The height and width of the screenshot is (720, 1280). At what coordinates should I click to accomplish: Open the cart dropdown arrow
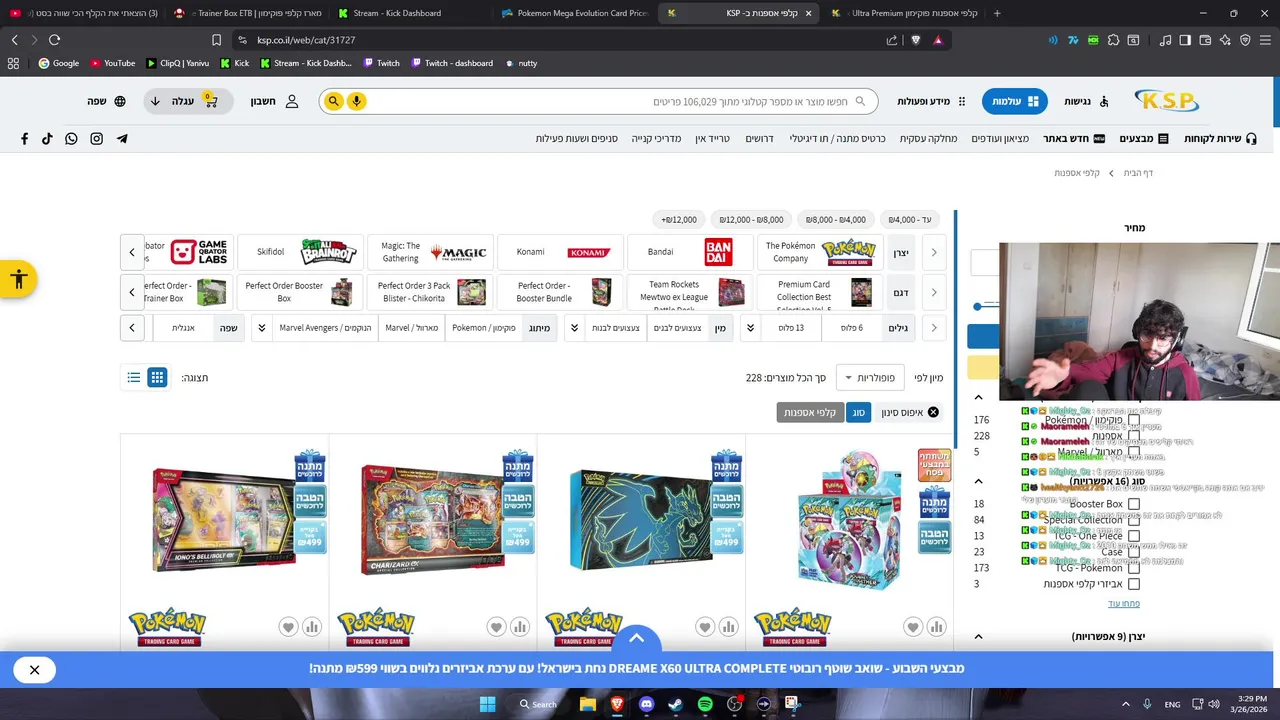155,101
